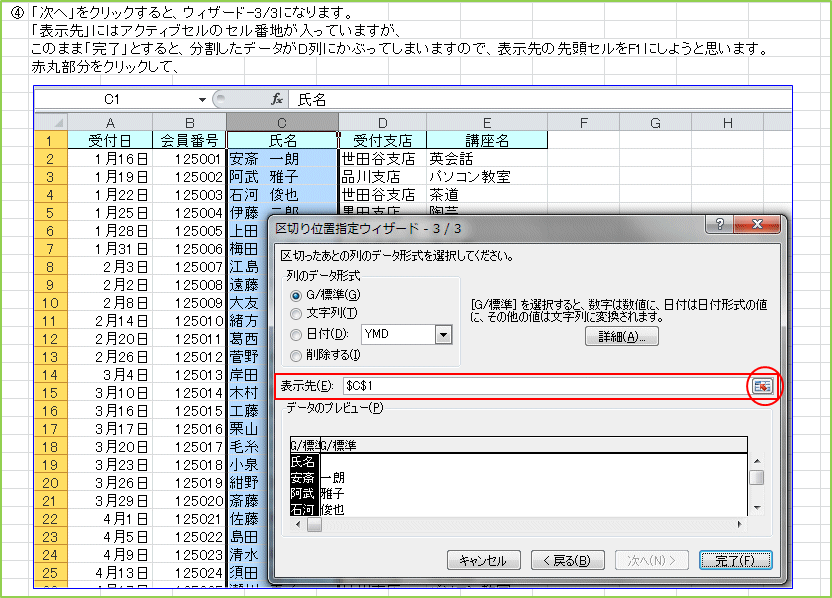Click the preview vertical scrollbar thumb
The width and height of the screenshot is (832, 598).
point(757,477)
